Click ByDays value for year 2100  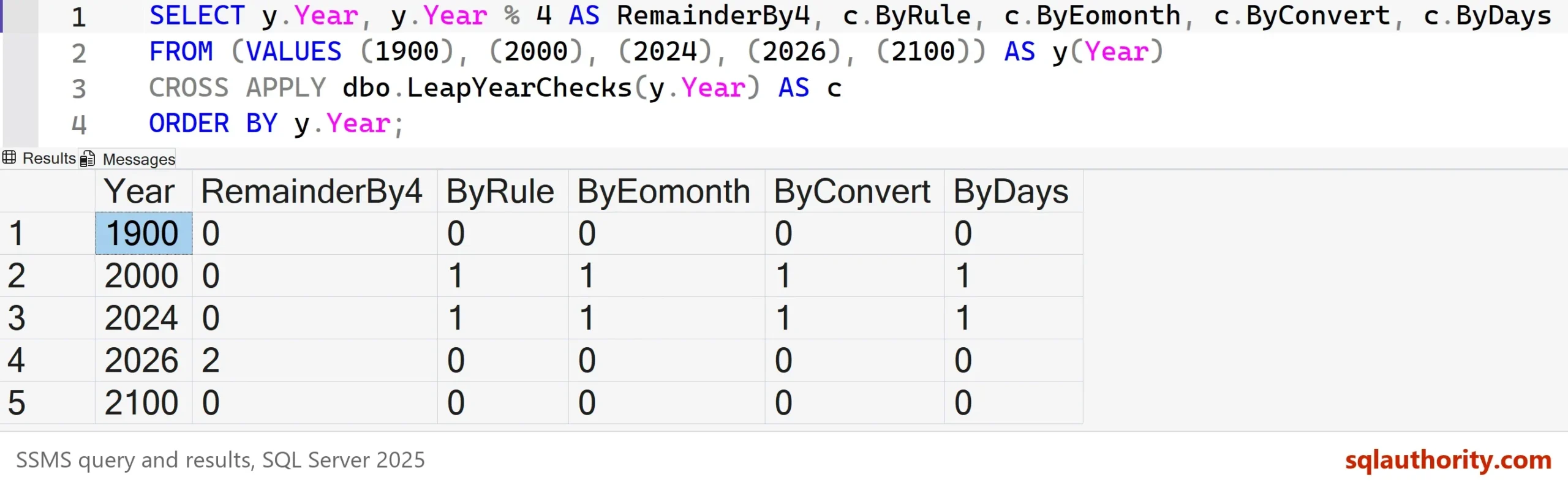pyautogui.click(x=1014, y=402)
